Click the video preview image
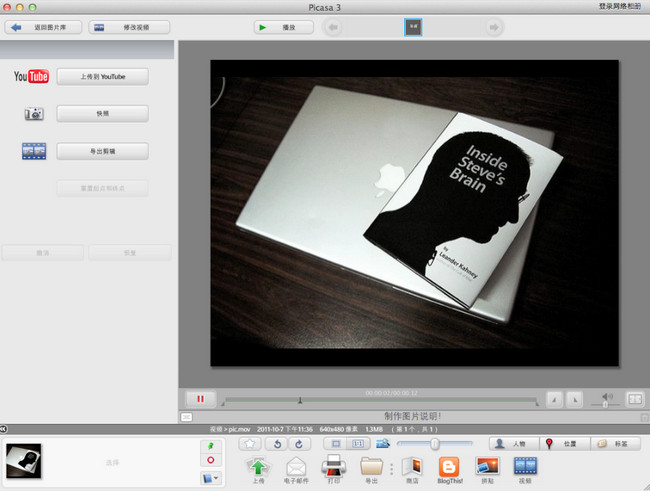 [x=415, y=213]
